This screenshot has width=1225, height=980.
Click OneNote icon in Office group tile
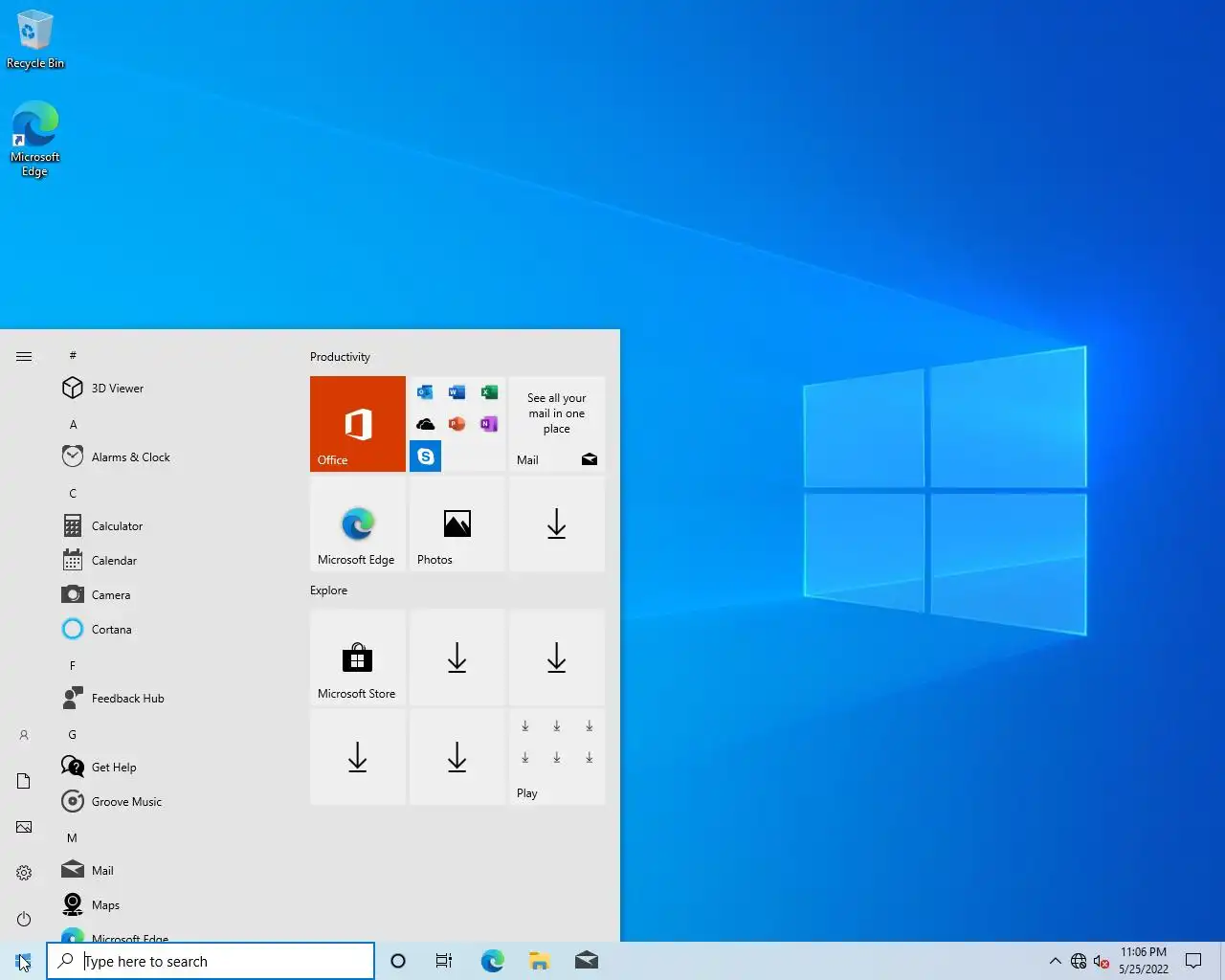pos(489,424)
